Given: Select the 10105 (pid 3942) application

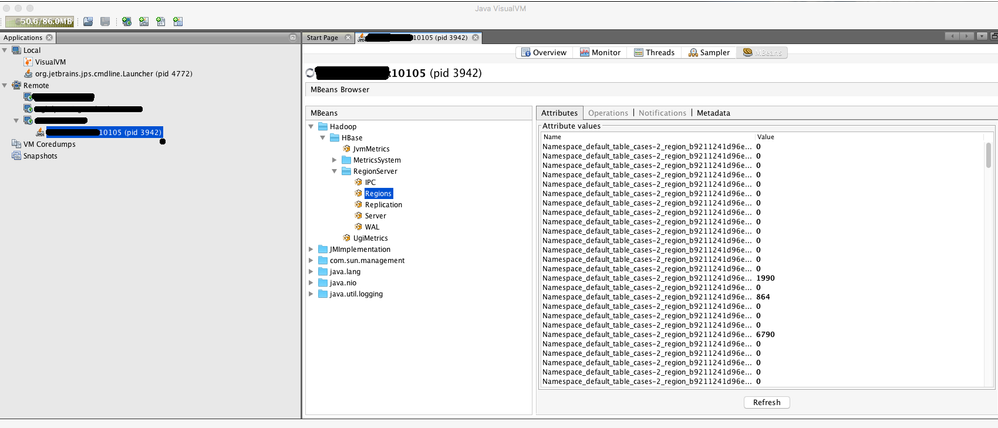Looking at the screenshot, I should [104, 132].
